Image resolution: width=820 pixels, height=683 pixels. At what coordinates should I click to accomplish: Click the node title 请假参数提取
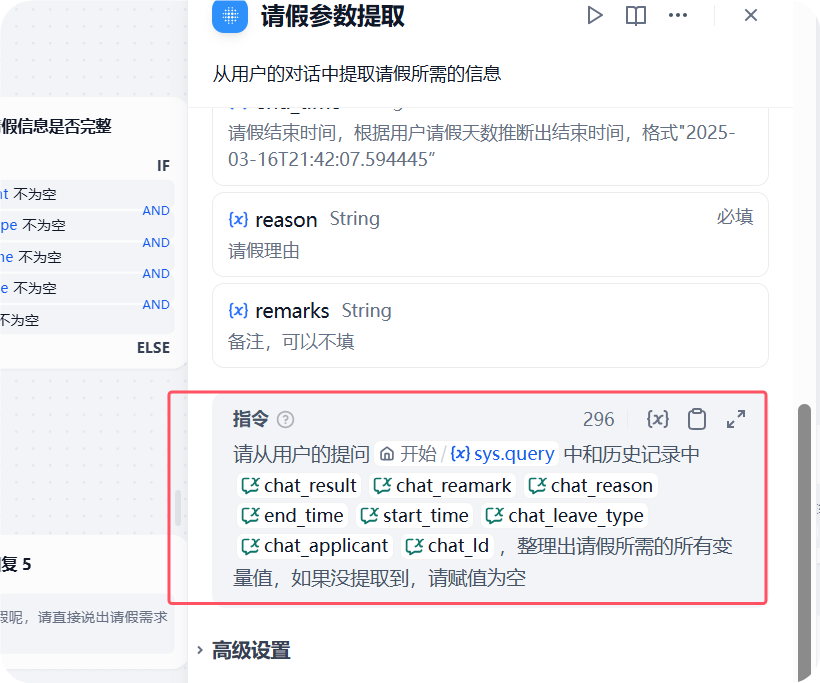tap(333, 16)
